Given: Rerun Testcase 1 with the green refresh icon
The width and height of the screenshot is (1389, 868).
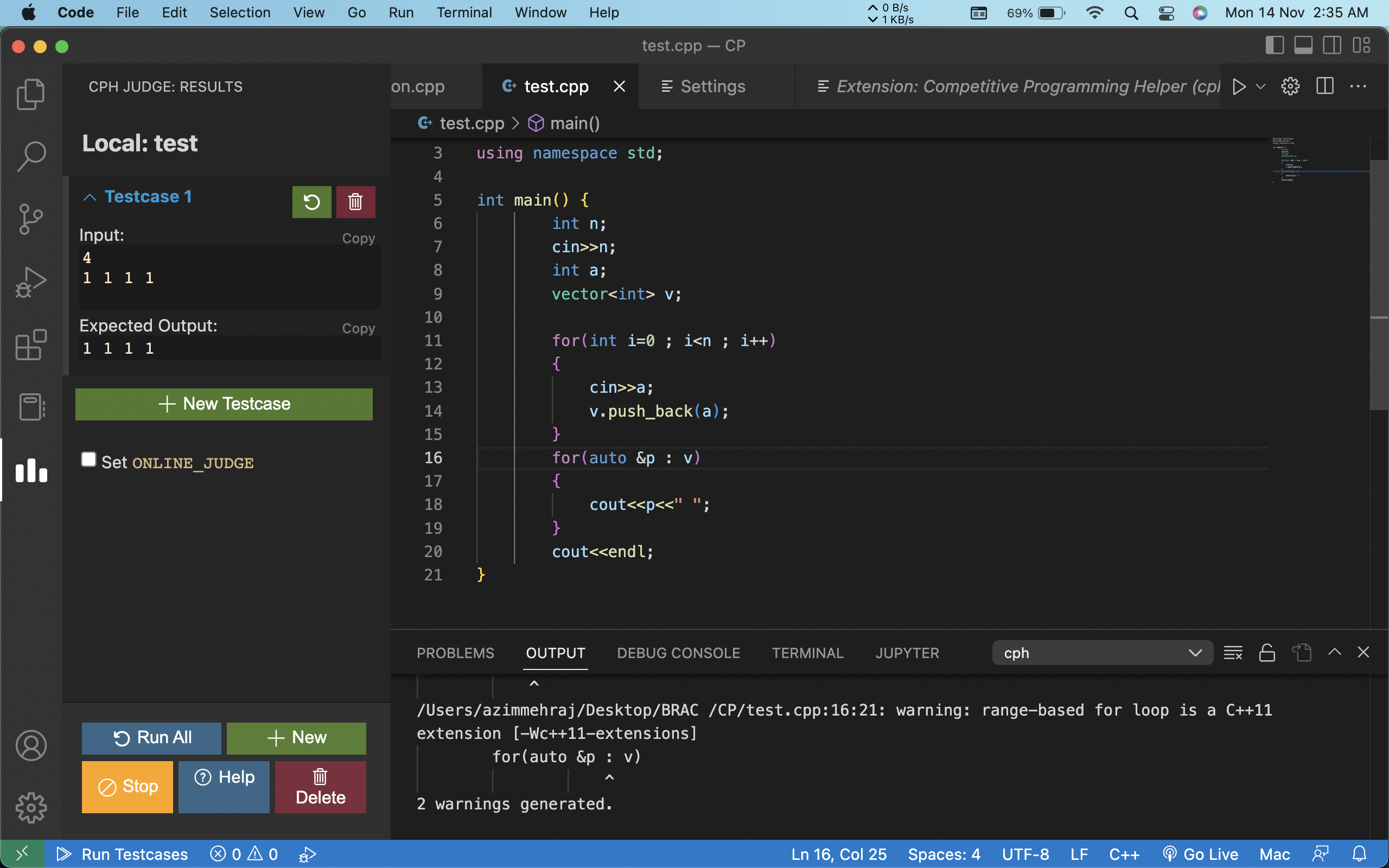Looking at the screenshot, I should click(x=311, y=201).
